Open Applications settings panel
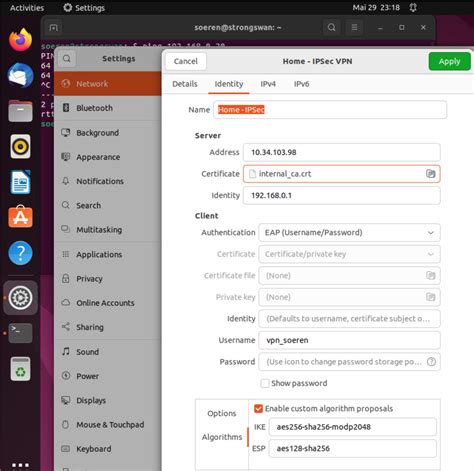The width and height of the screenshot is (474, 471). (108, 254)
